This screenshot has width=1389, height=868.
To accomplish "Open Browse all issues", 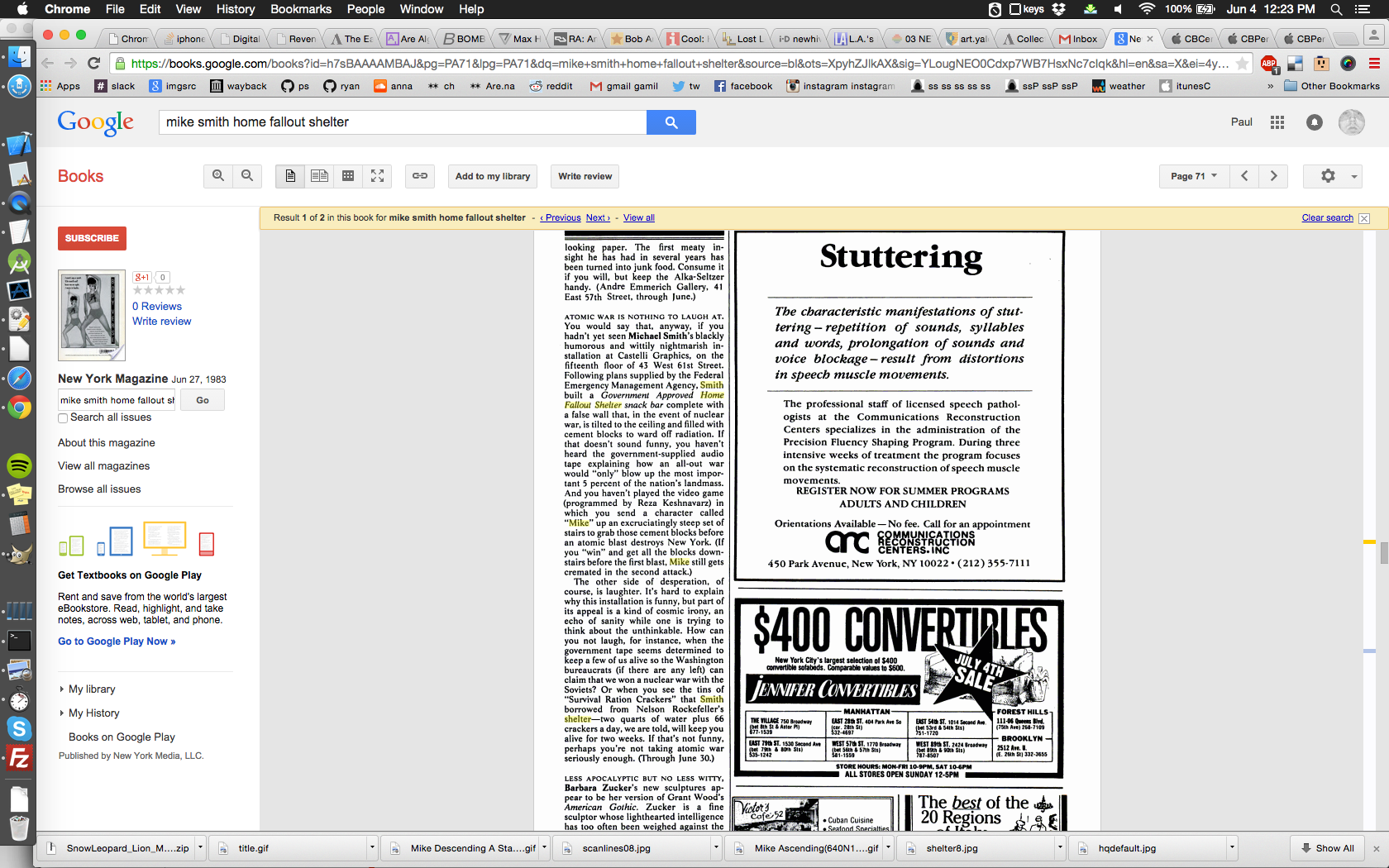I will pyautogui.click(x=99, y=489).
